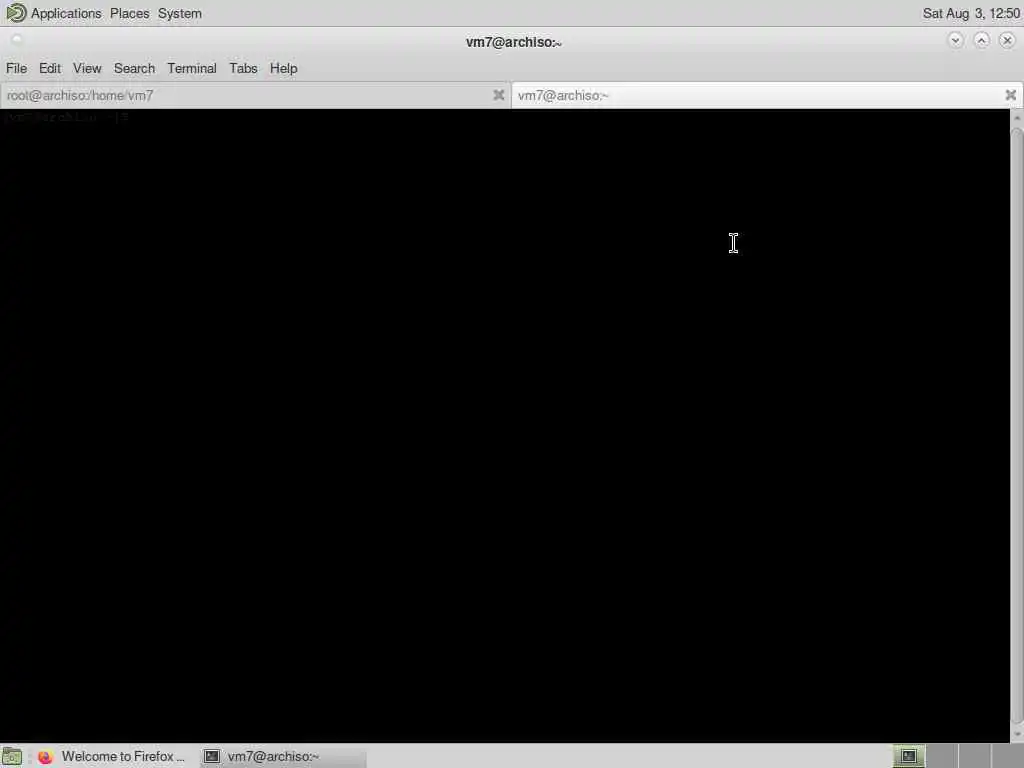Open the Places menu in top panel
Screen dimensions: 1024x768
pyautogui.click(x=129, y=13)
